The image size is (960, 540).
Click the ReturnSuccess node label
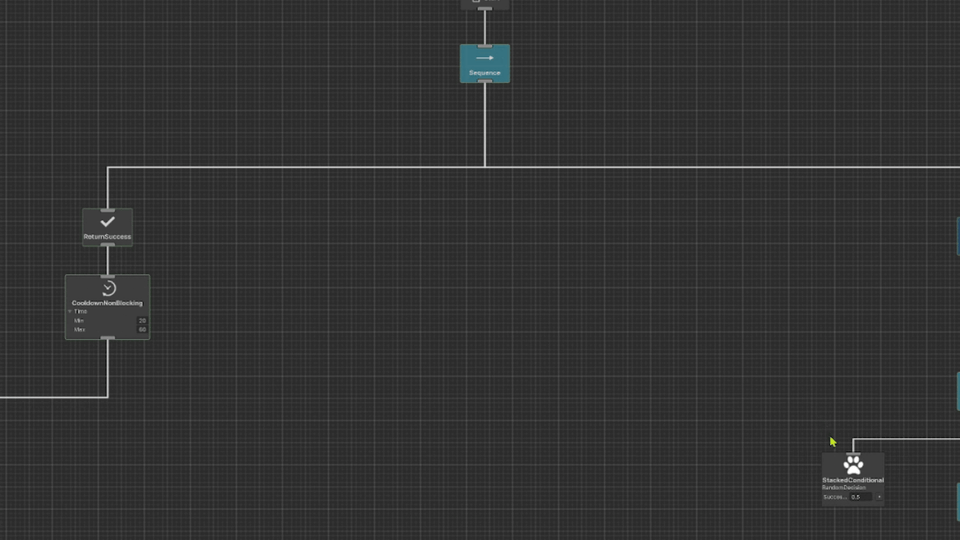click(x=107, y=236)
